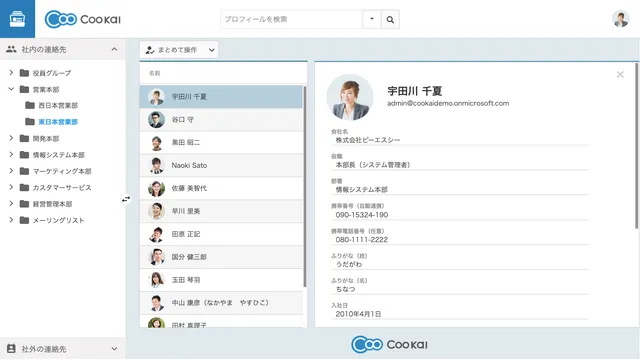Screen dimensions: 640x360
Task: Select the 情報システム本部 folder
Action: pyautogui.click(x=58, y=155)
